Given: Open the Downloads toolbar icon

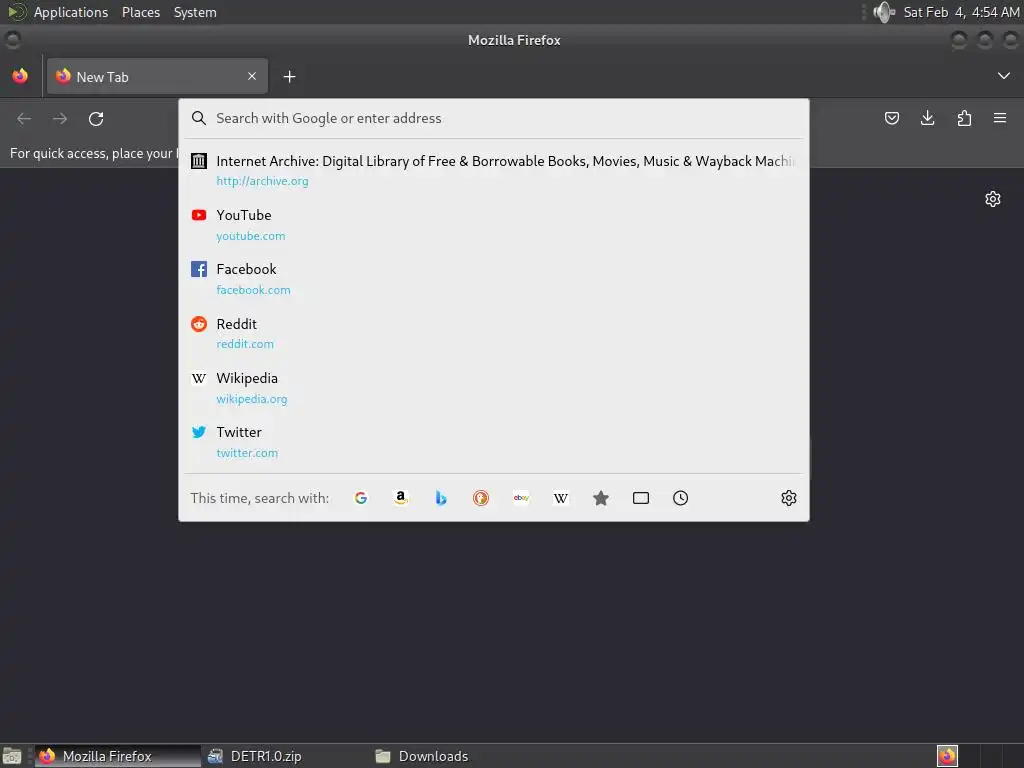Looking at the screenshot, I should 927,118.
